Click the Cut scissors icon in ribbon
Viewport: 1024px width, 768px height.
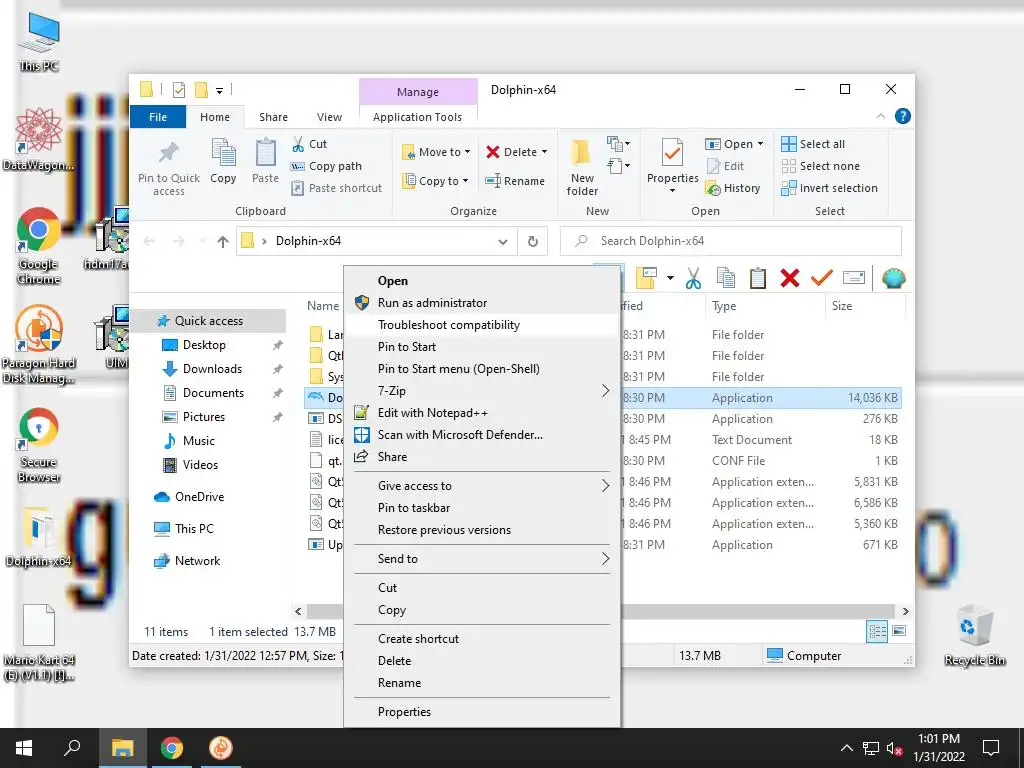pos(298,144)
